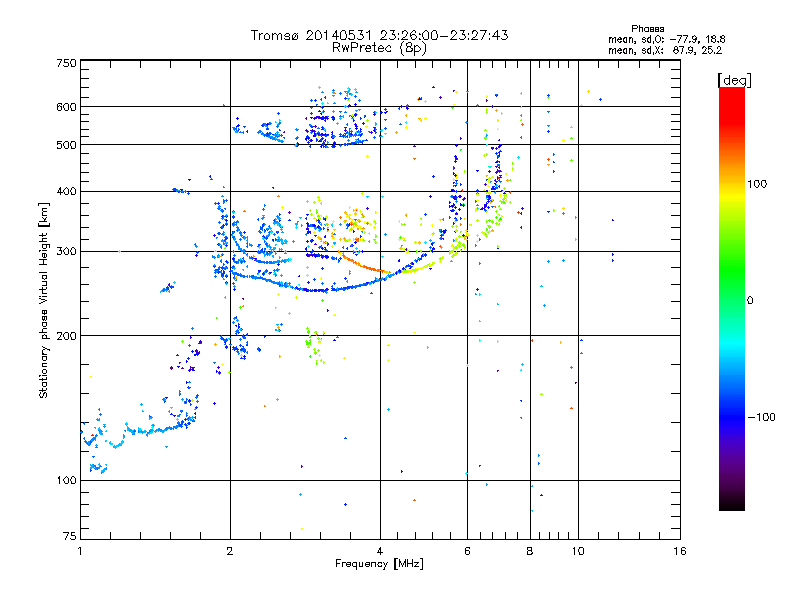Click the 10 MHz frequency tick label
800x600 pixels.
[578, 551]
